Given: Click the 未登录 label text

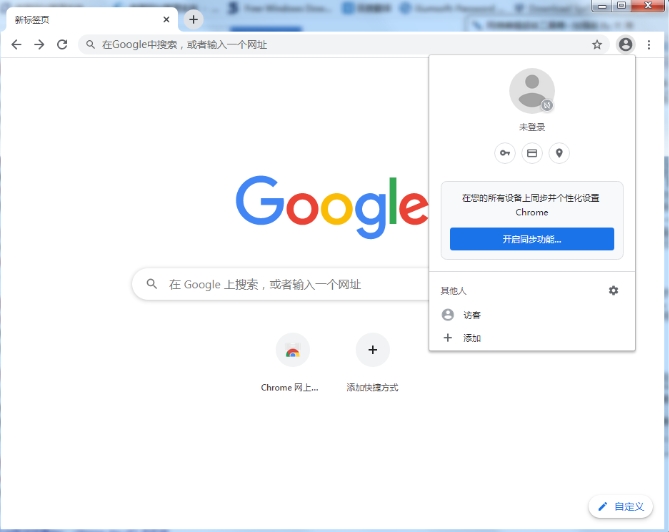Looking at the screenshot, I should (x=532, y=127).
